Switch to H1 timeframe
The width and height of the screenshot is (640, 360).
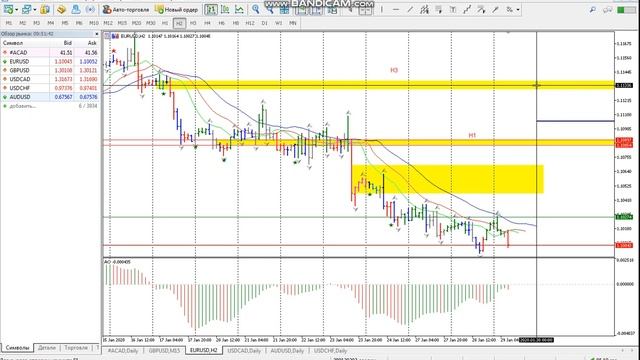[165, 23]
